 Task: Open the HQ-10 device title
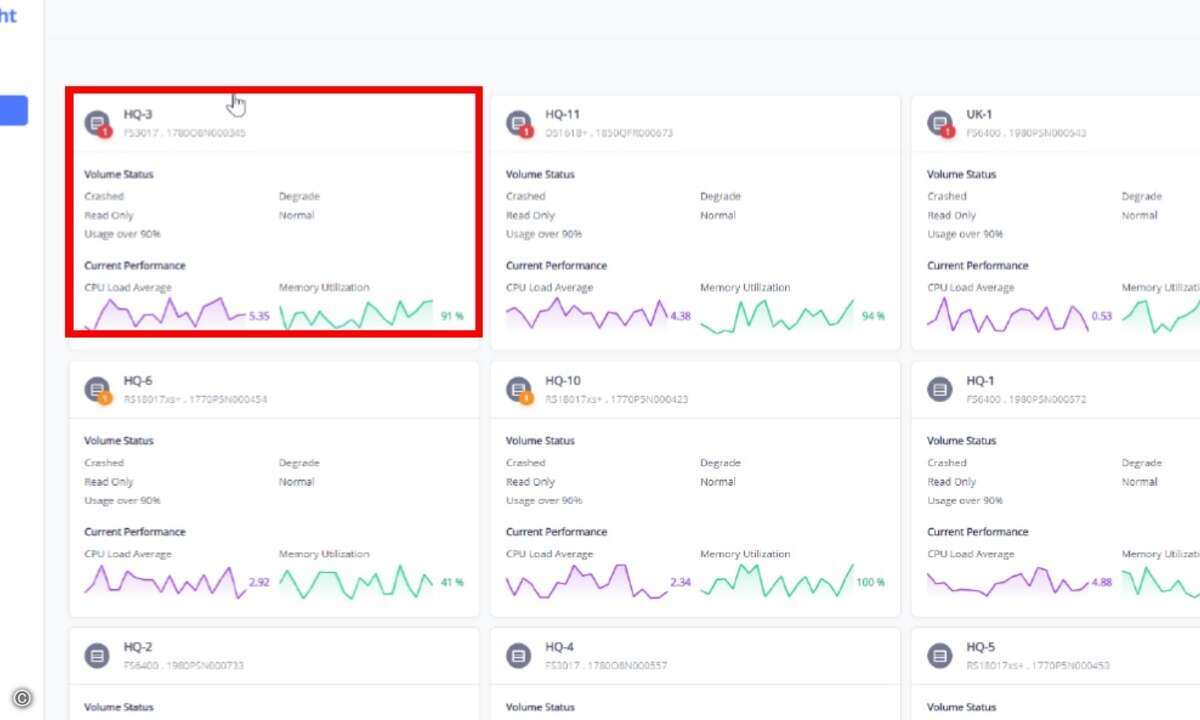coord(562,381)
